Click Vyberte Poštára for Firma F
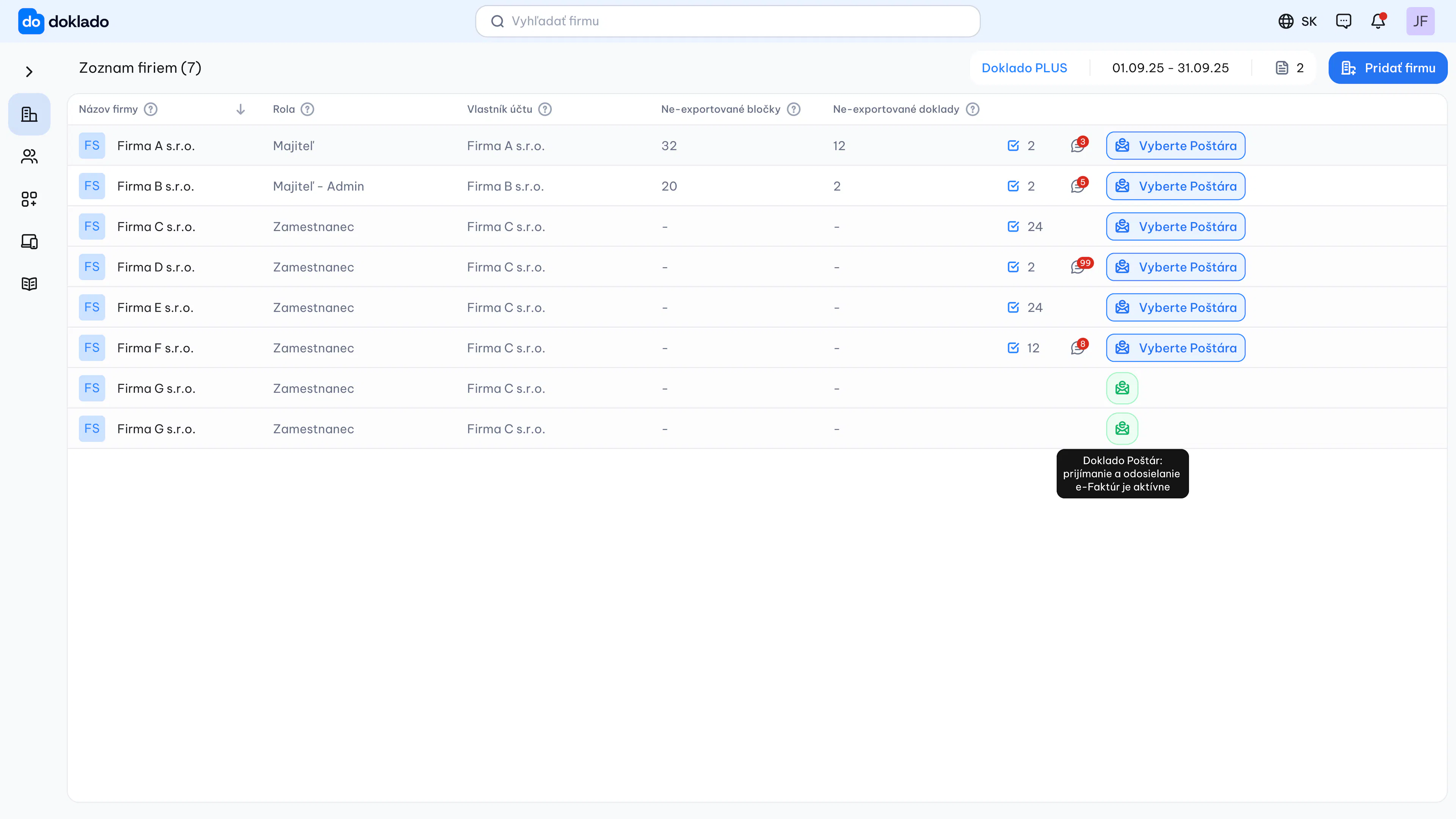1456x819 pixels. tap(1176, 348)
